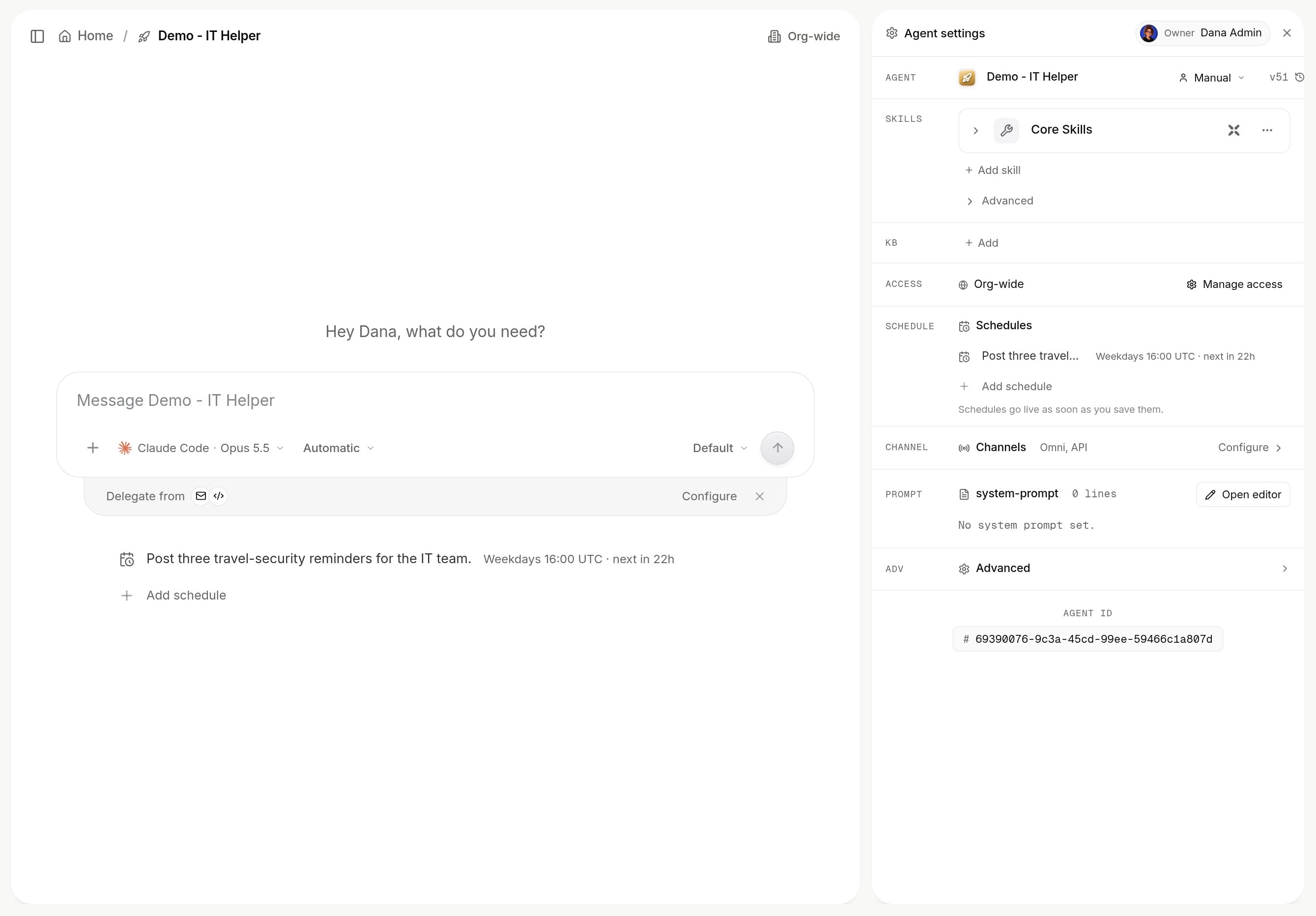Click the email delegate icon
The height and width of the screenshot is (916, 1316).
coord(200,496)
